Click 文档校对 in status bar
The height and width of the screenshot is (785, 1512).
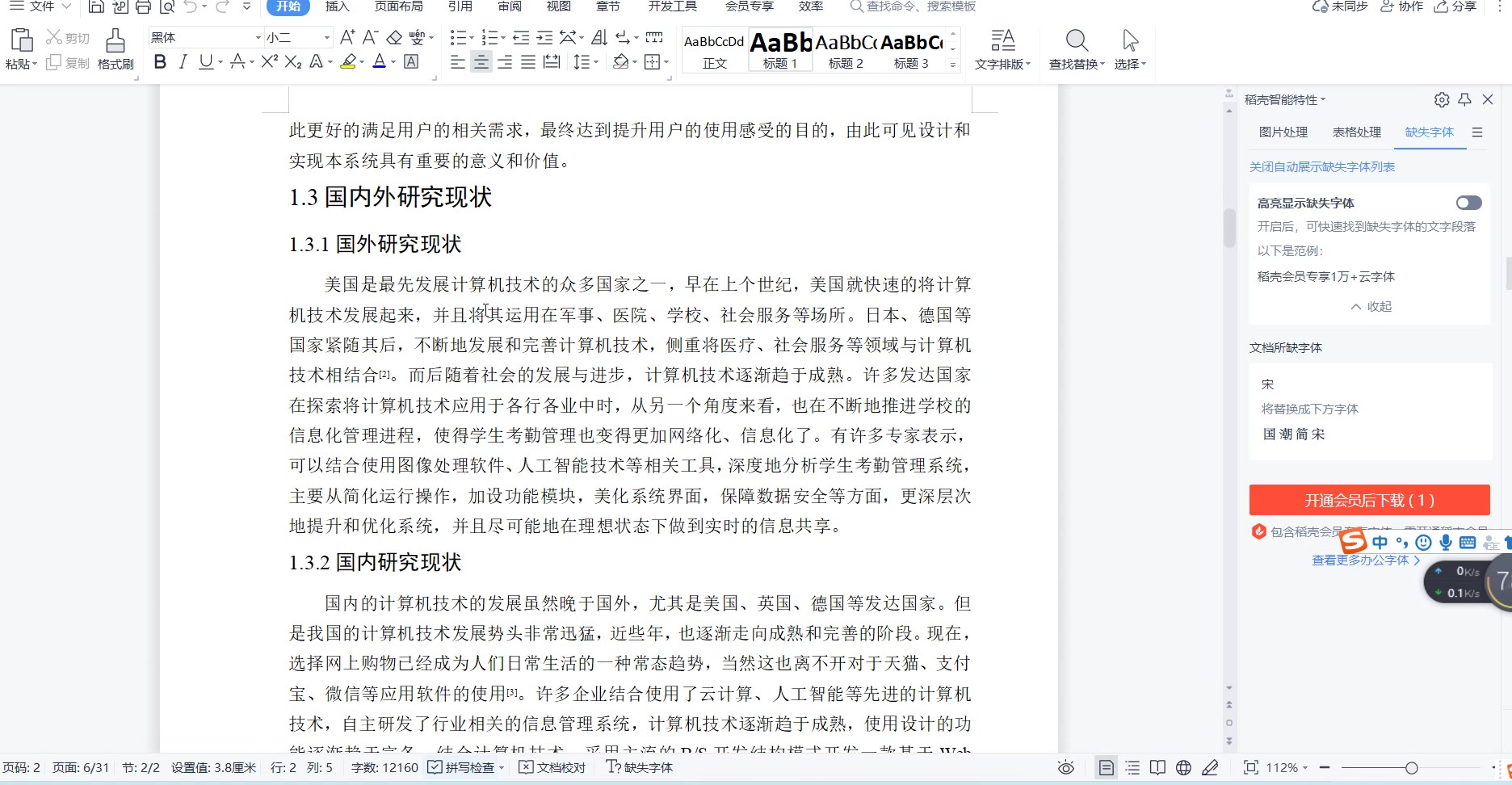click(x=552, y=767)
